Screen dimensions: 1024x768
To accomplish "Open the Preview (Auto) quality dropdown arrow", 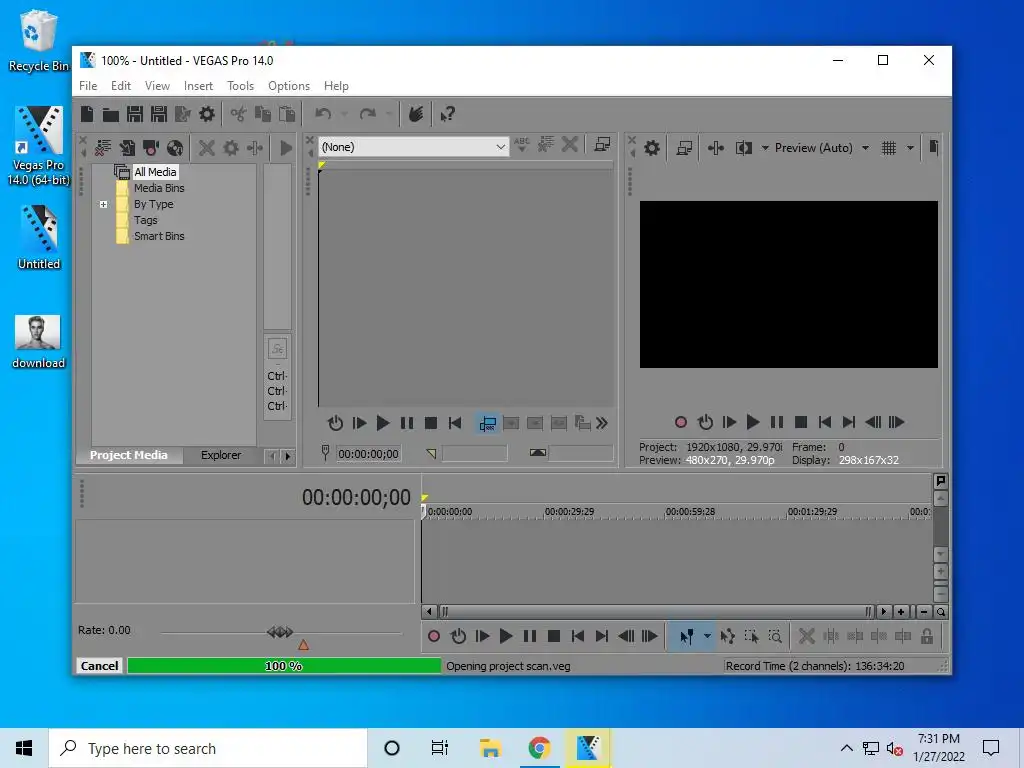I will pyautogui.click(x=865, y=148).
